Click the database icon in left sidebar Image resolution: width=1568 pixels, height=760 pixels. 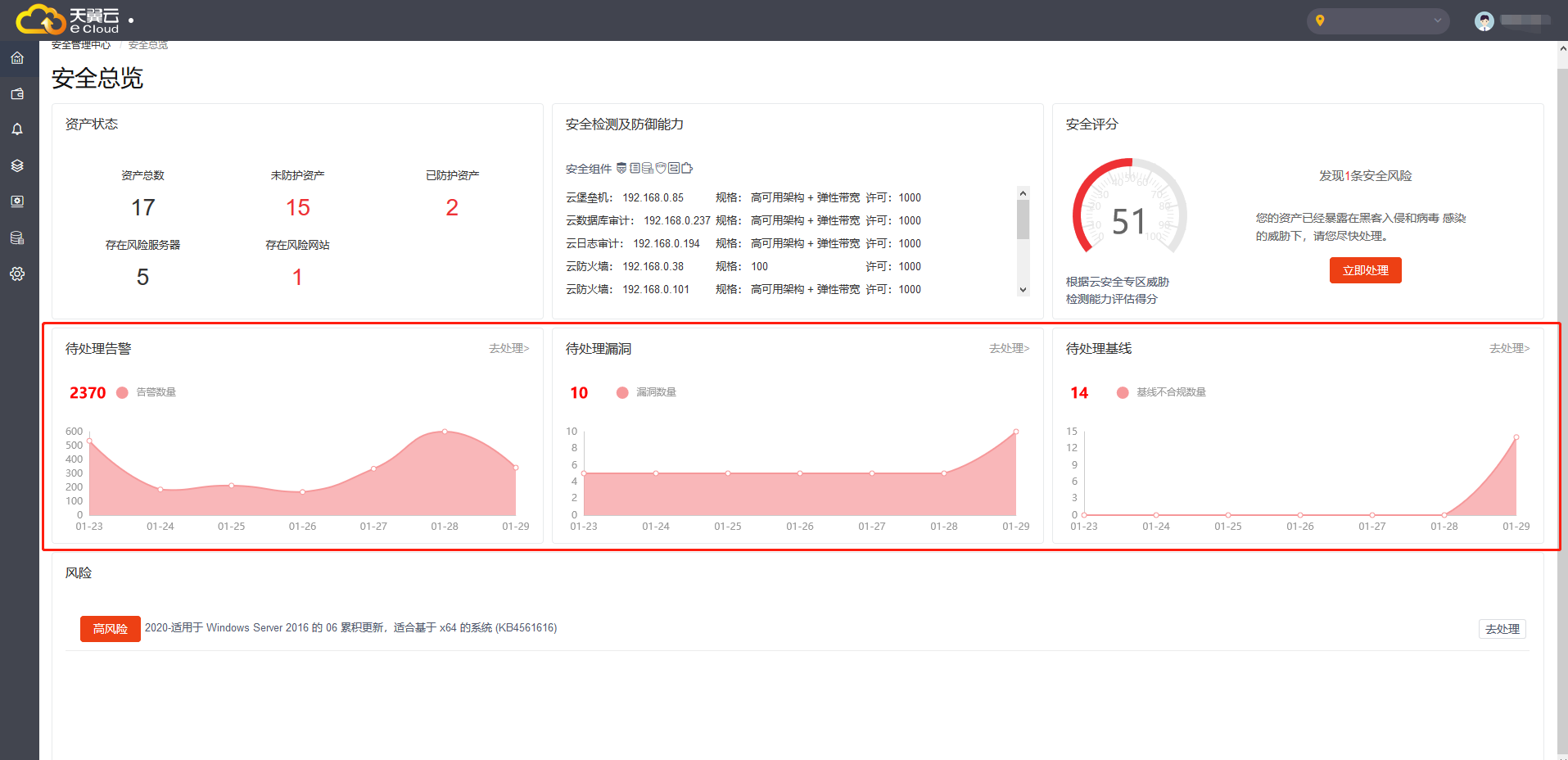17,237
